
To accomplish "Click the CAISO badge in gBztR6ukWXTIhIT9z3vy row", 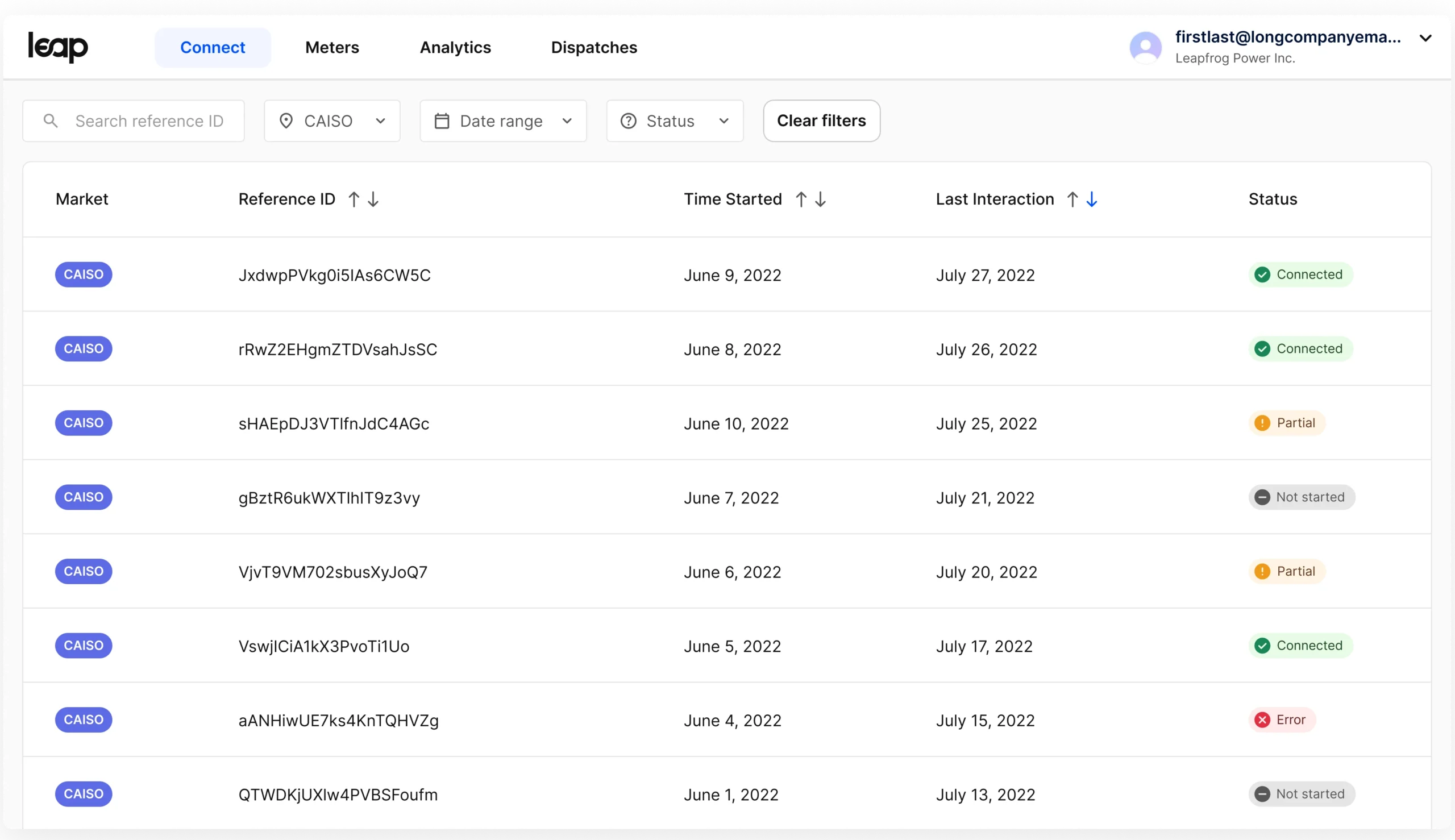I will point(84,497).
